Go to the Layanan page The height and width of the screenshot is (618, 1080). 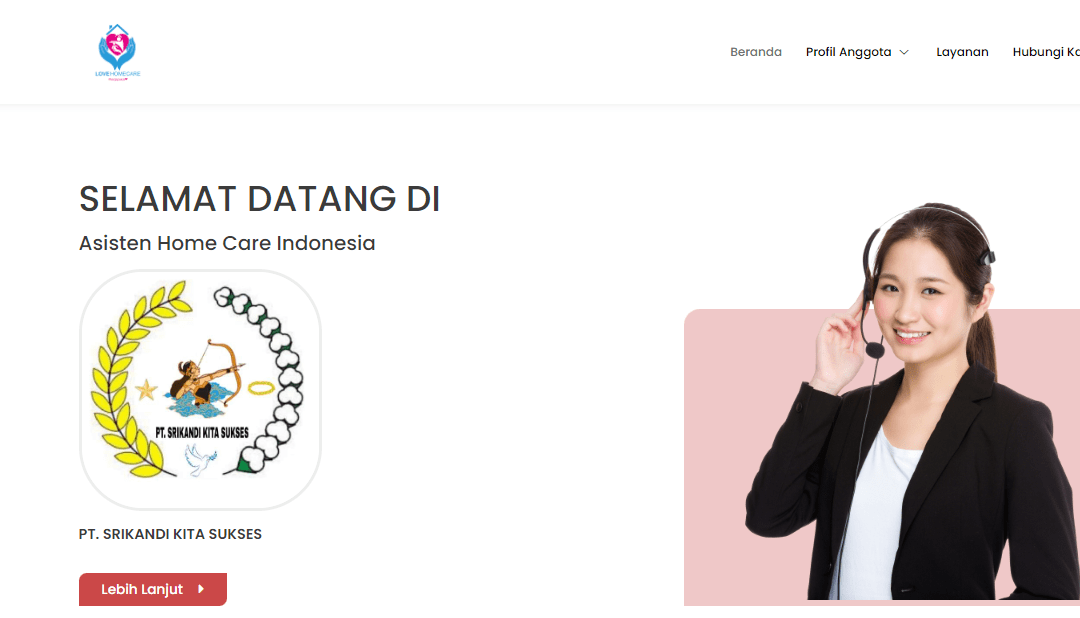point(962,52)
